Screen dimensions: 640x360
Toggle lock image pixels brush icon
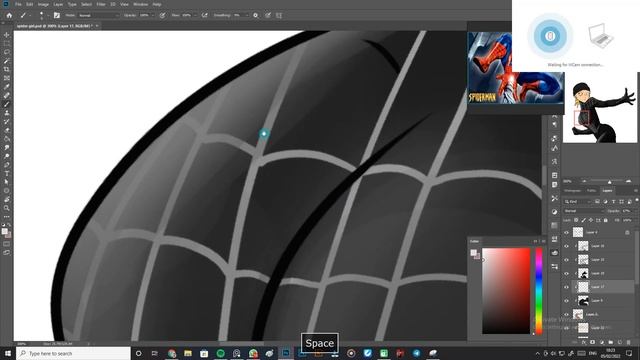(583, 220)
